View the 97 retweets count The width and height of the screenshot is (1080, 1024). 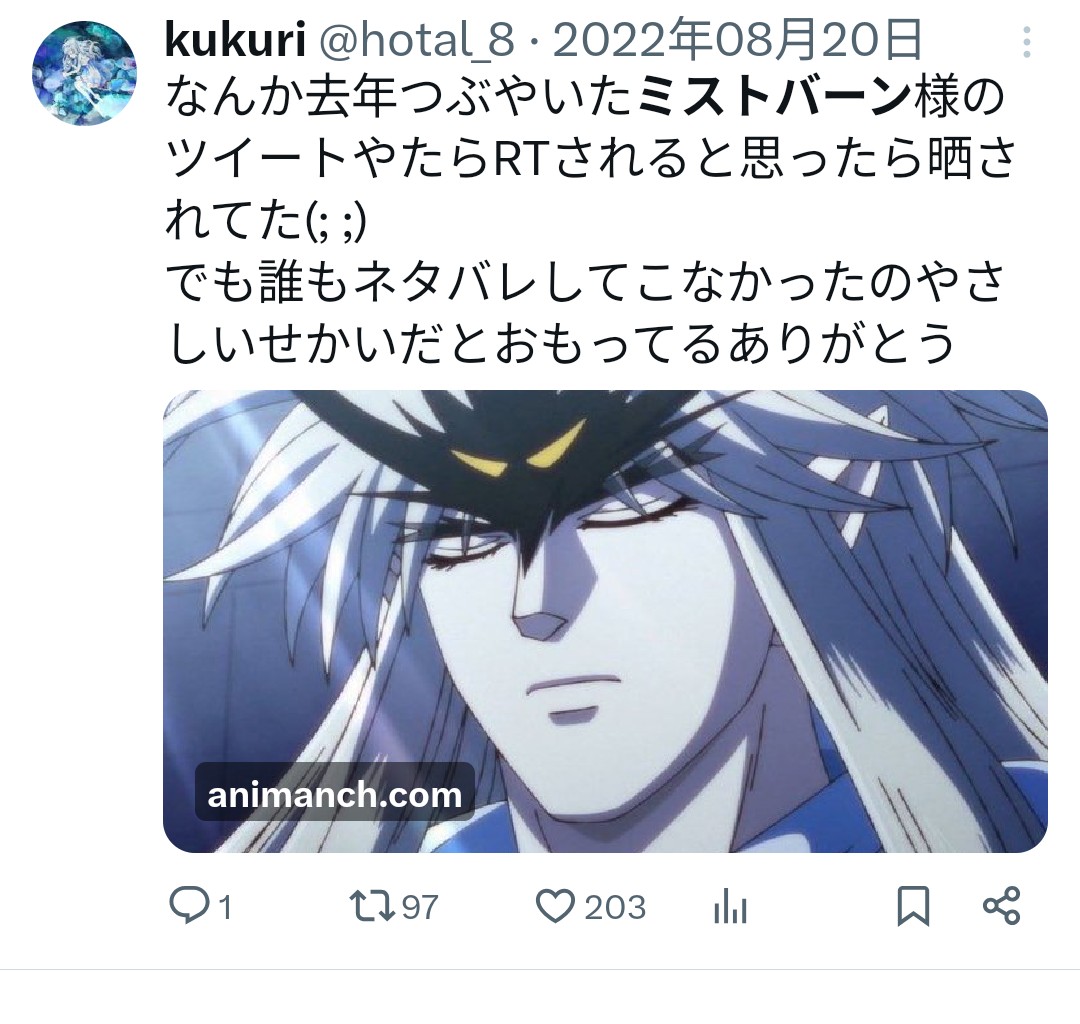[420, 907]
